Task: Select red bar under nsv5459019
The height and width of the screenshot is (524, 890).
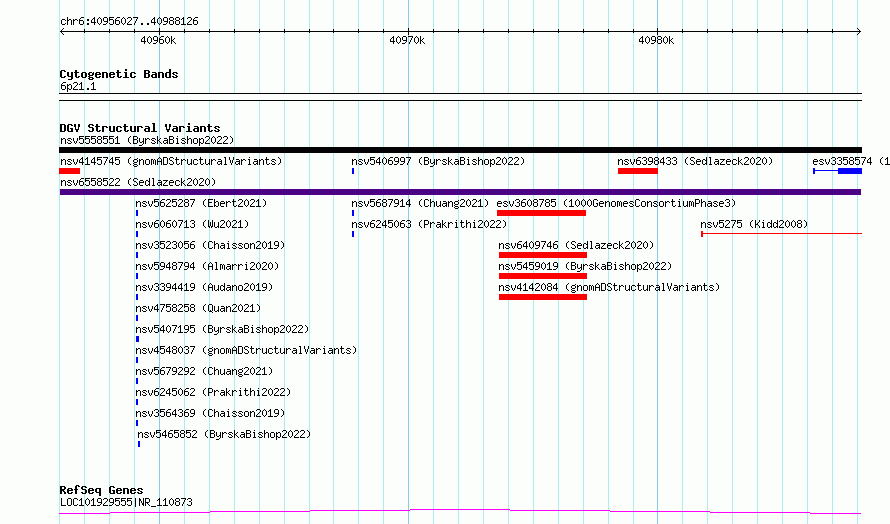Action: [x=543, y=276]
